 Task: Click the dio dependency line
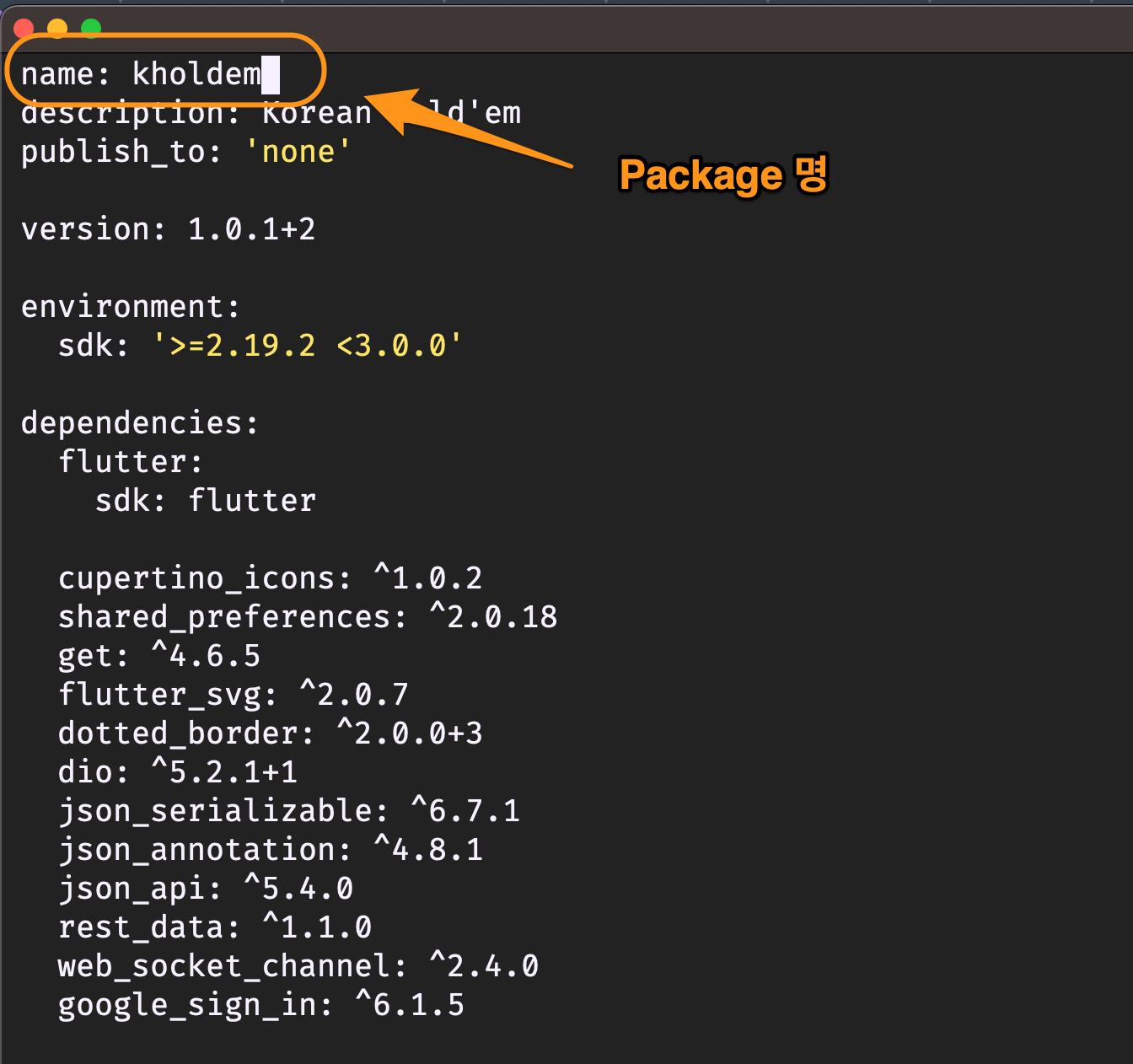[177, 772]
